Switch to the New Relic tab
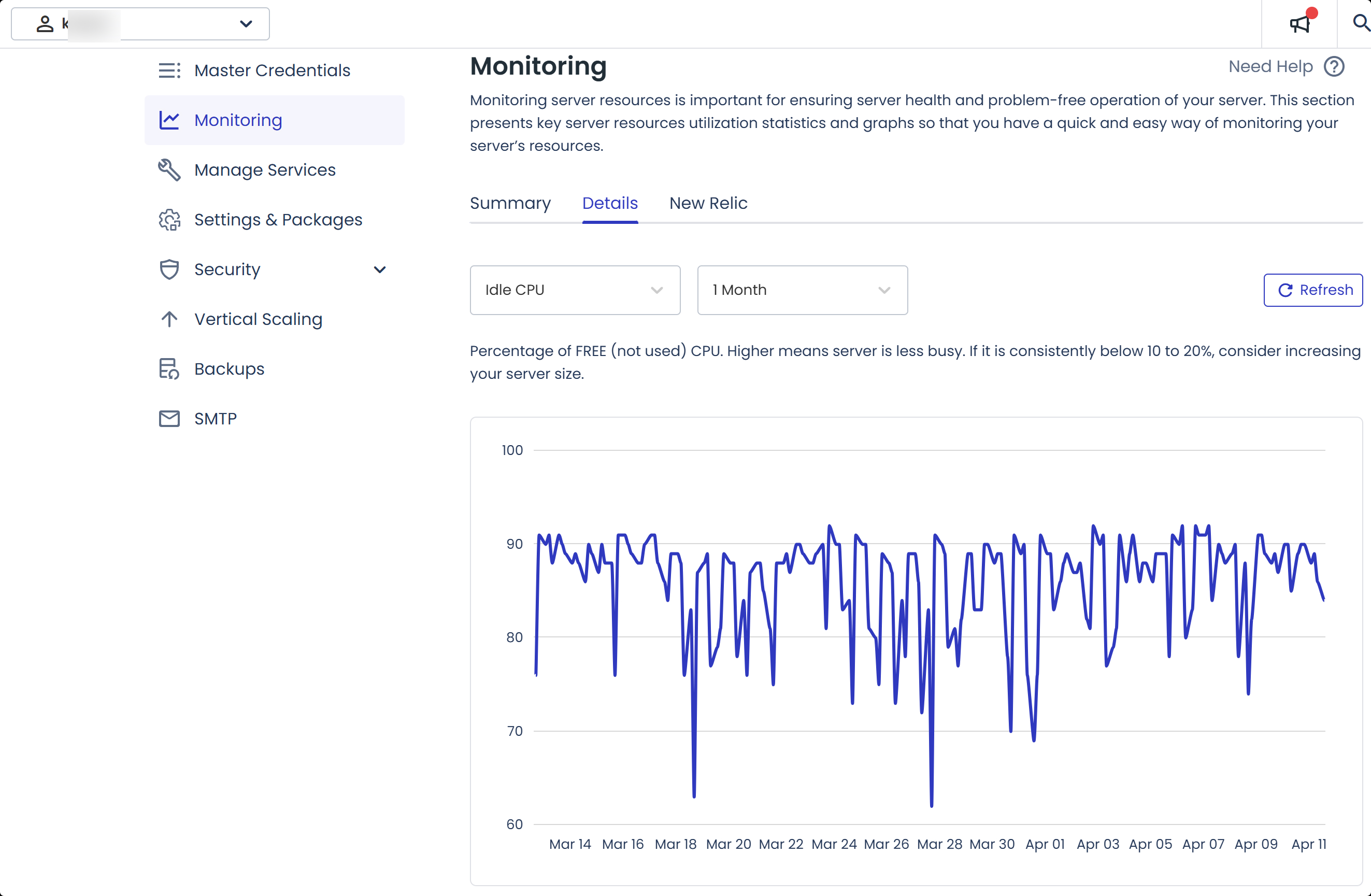The height and width of the screenshot is (896, 1371). pos(708,203)
